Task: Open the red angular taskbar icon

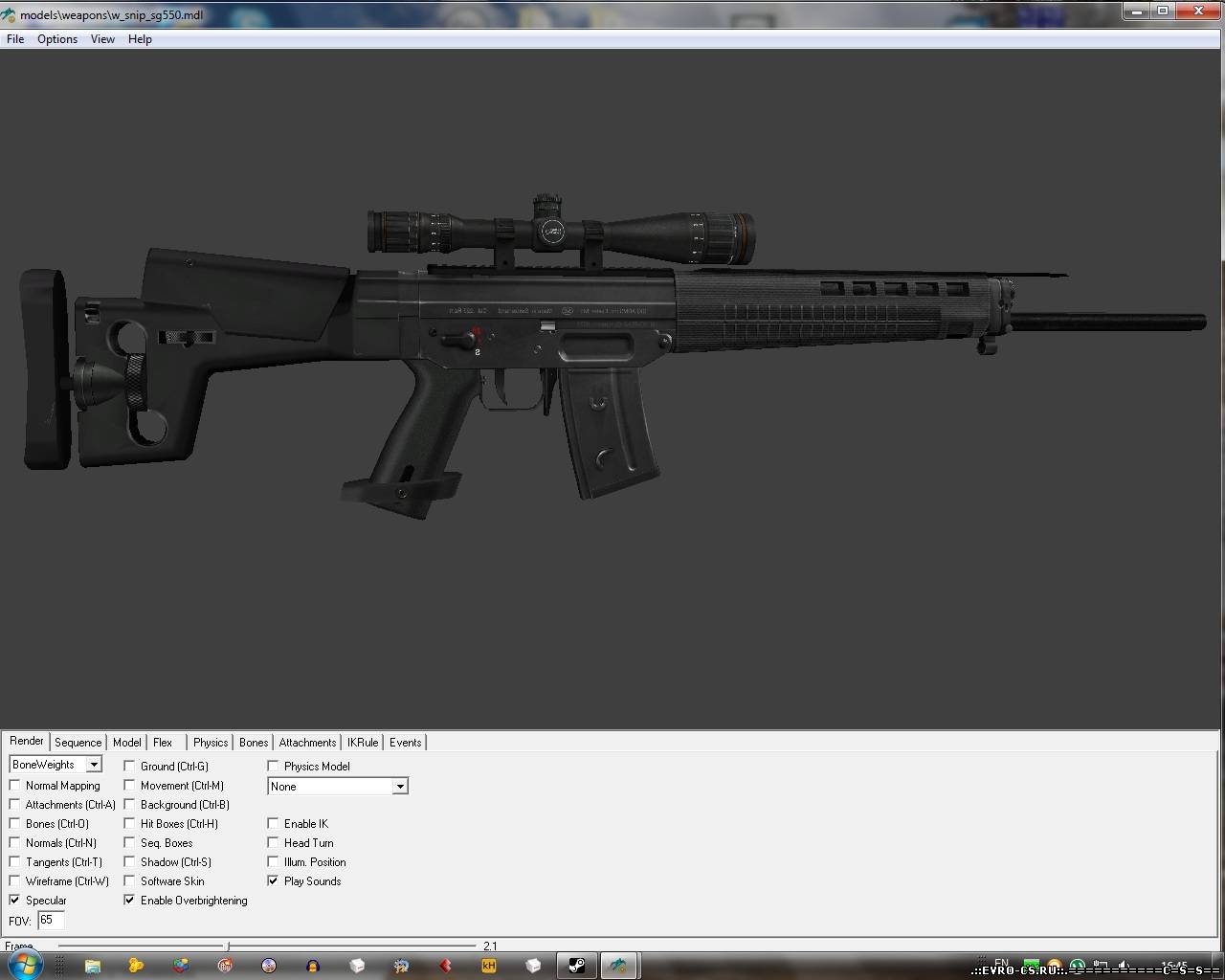Action: 445,966
